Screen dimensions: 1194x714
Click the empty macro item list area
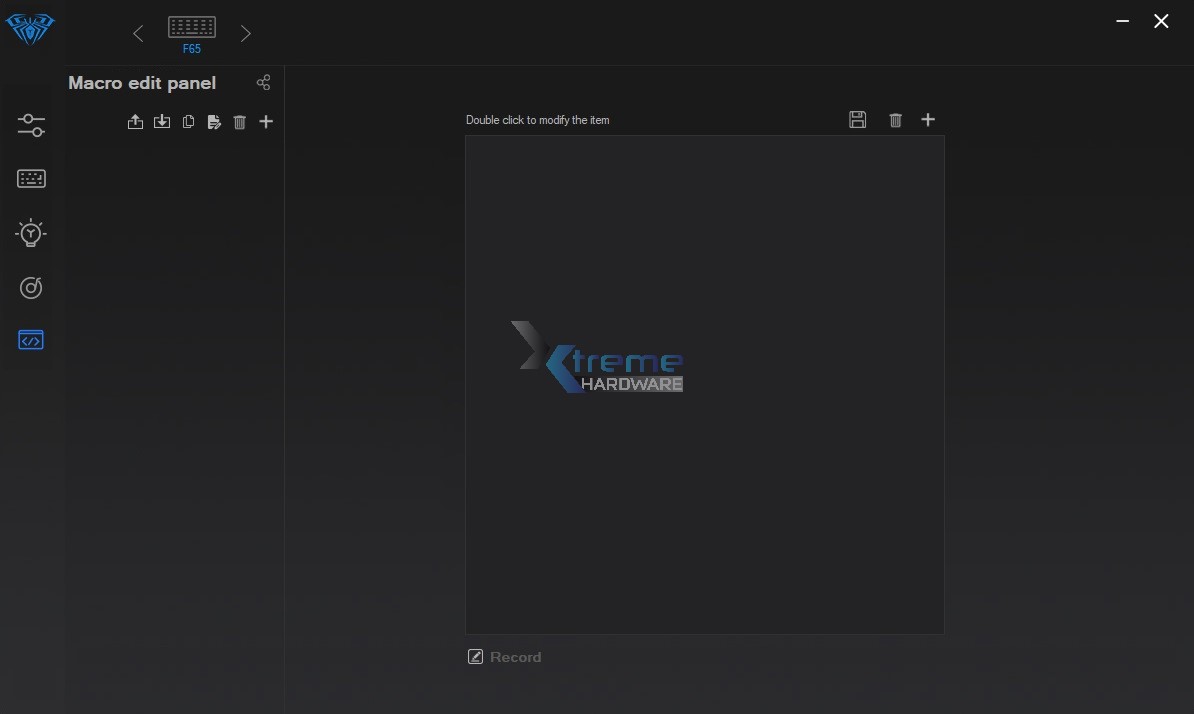point(704,500)
